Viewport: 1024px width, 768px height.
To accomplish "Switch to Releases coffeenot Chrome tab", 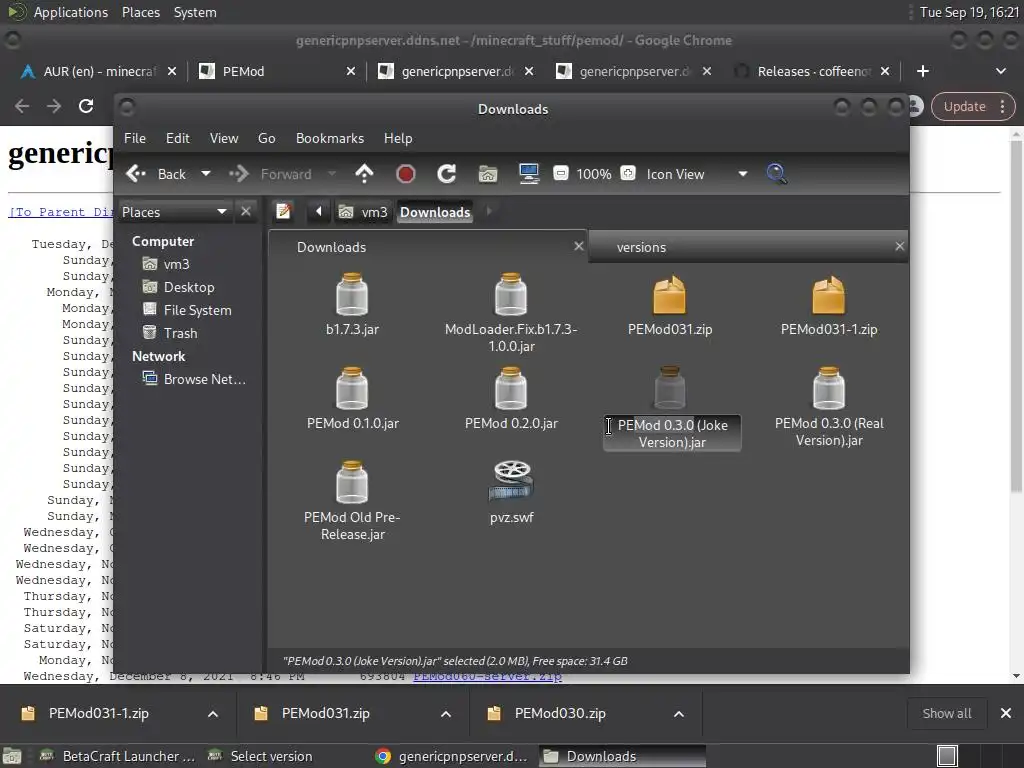I will tap(813, 71).
